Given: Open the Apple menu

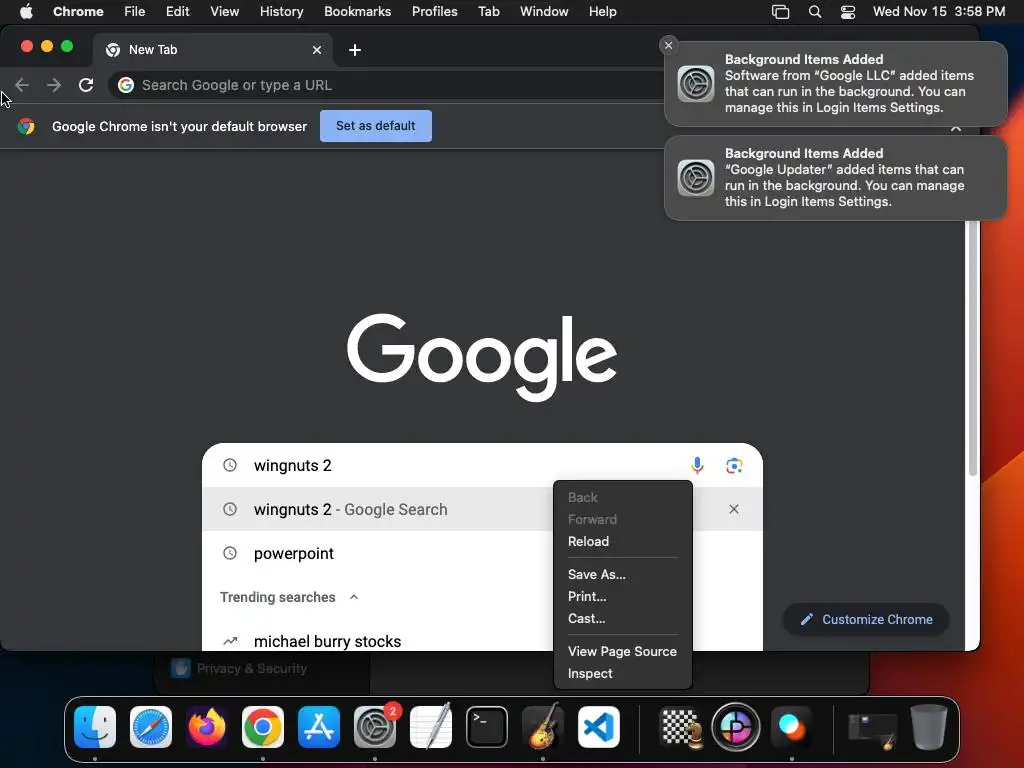Looking at the screenshot, I should [25, 11].
